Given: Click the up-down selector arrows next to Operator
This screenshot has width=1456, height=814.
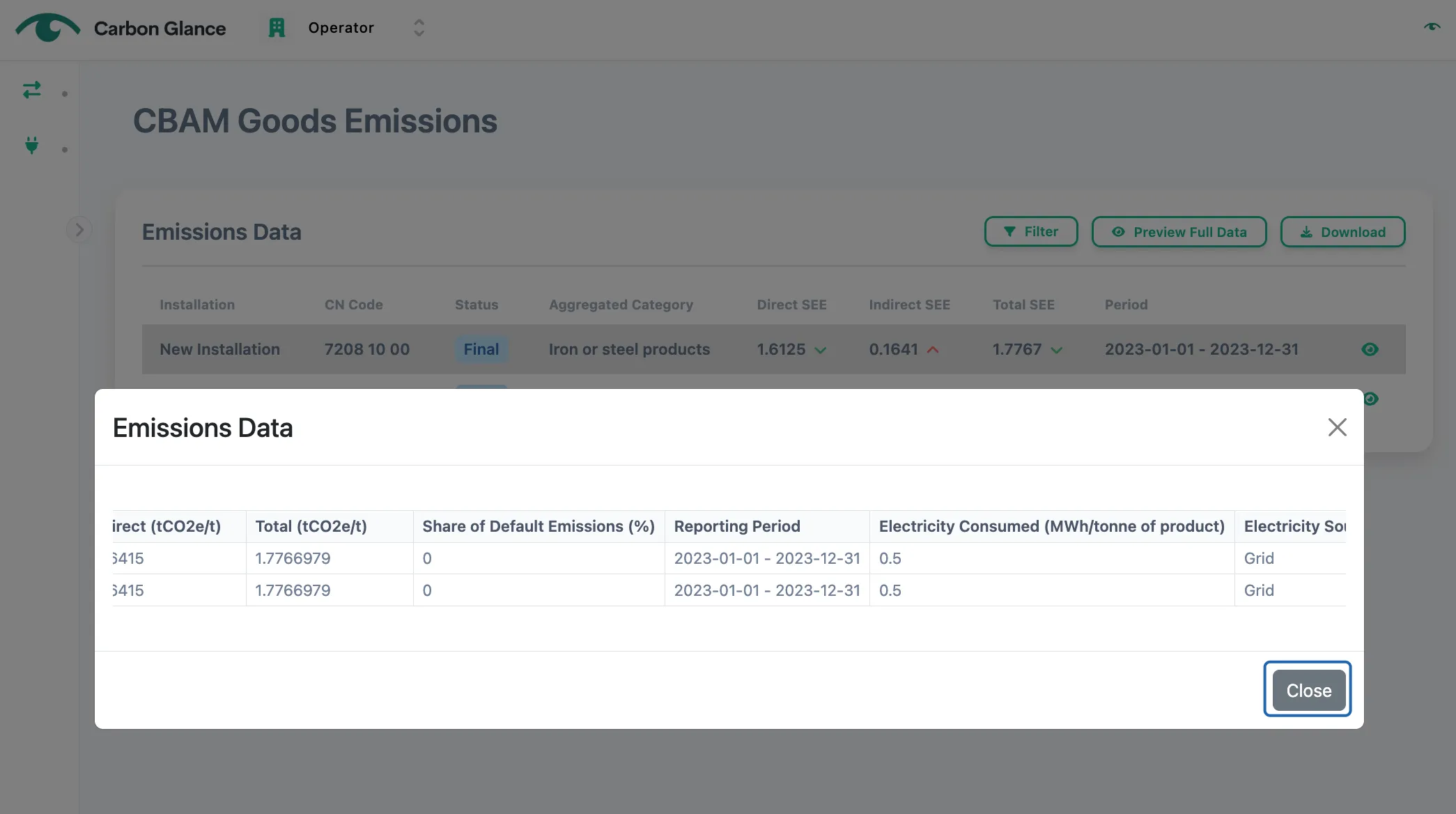Looking at the screenshot, I should click(419, 28).
